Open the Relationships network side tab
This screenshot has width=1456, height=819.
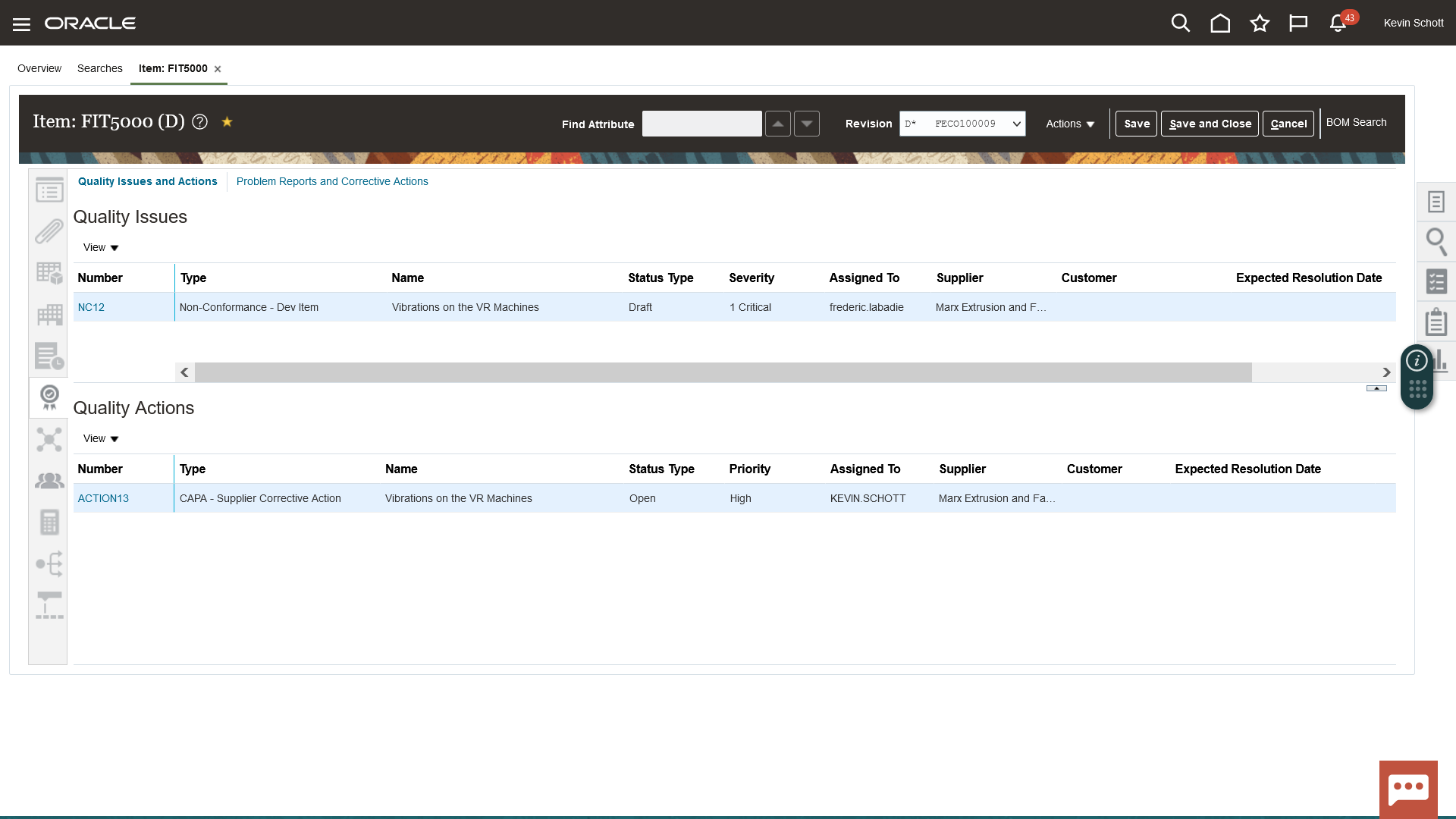[x=49, y=440]
